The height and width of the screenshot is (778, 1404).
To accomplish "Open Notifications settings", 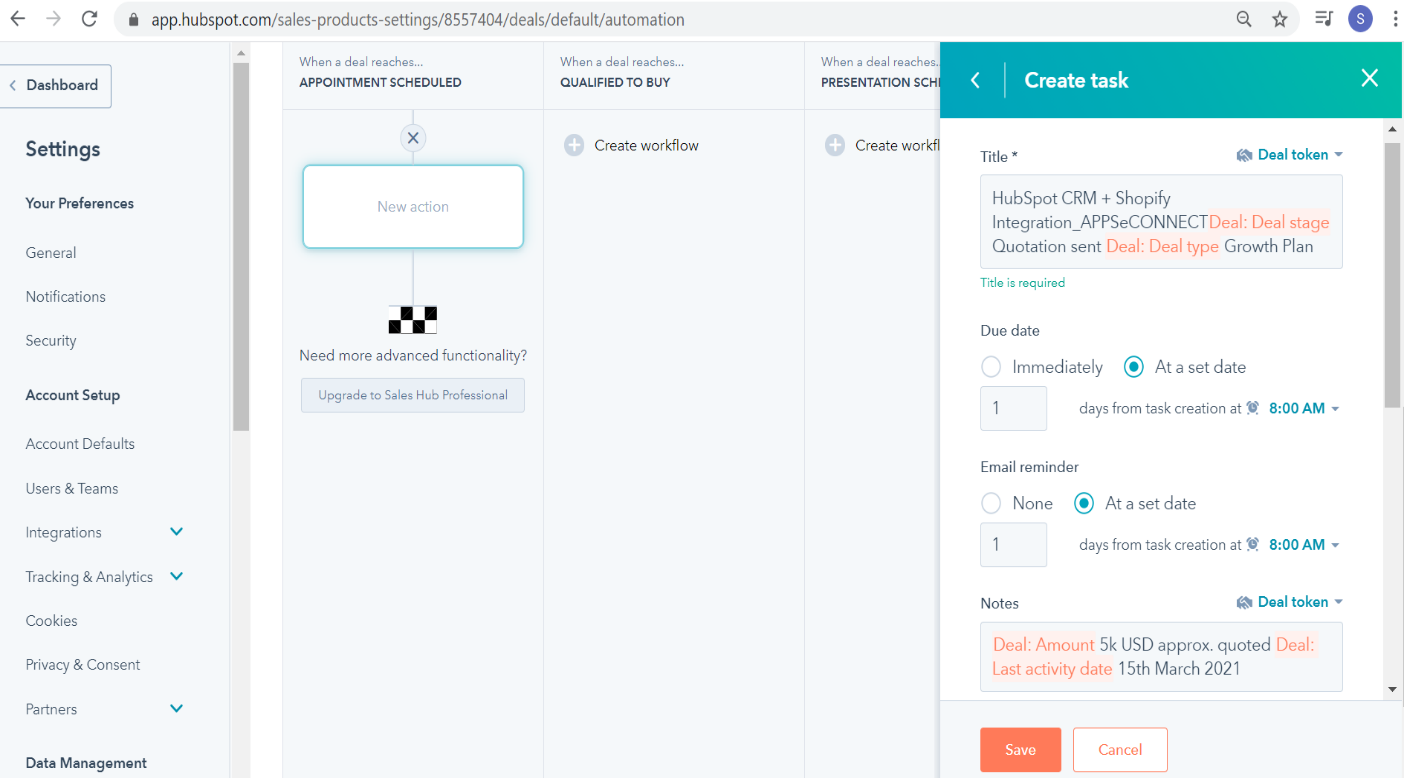I will pyautogui.click(x=66, y=297).
